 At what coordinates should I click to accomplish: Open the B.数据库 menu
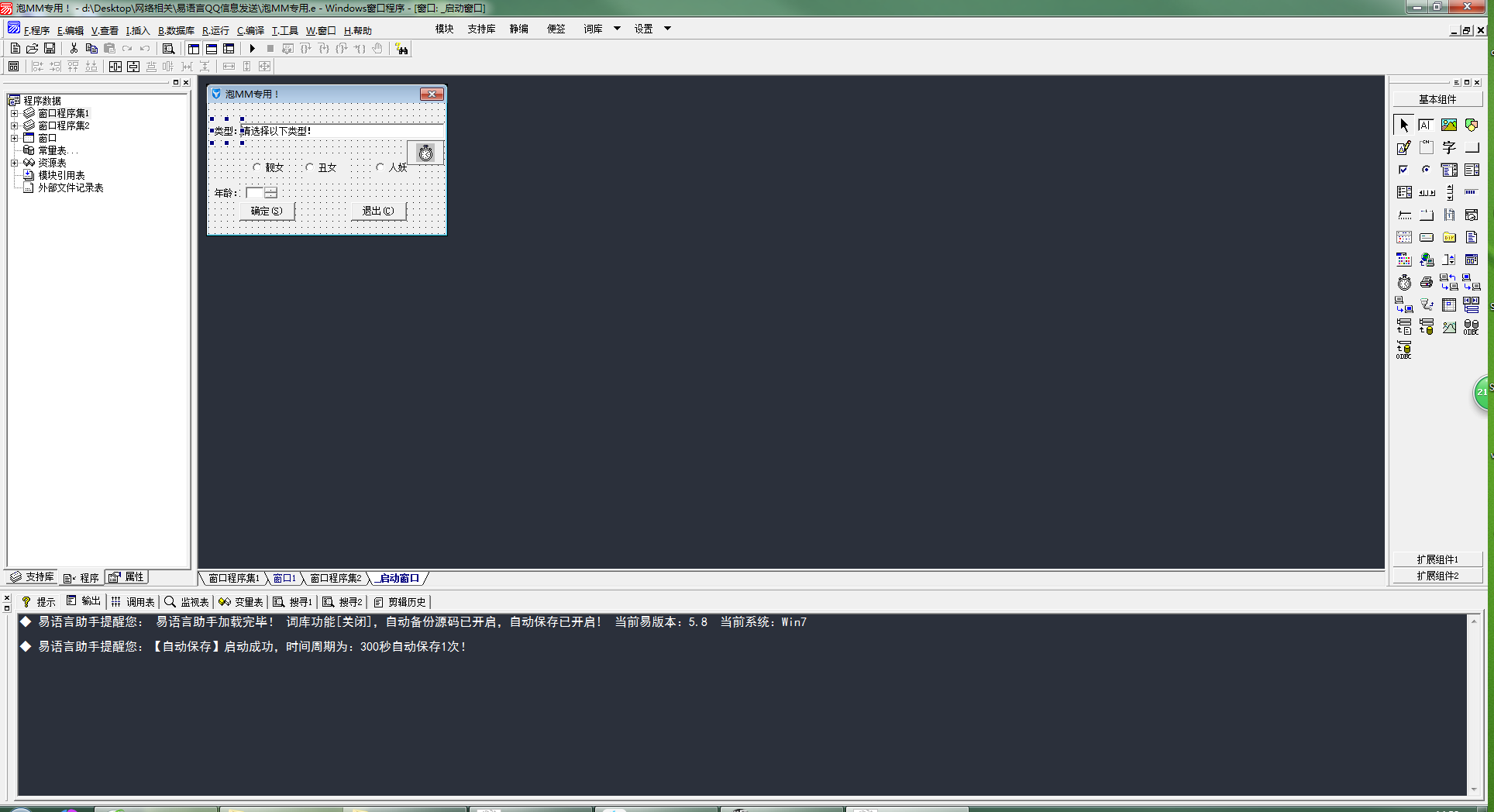pyautogui.click(x=176, y=30)
